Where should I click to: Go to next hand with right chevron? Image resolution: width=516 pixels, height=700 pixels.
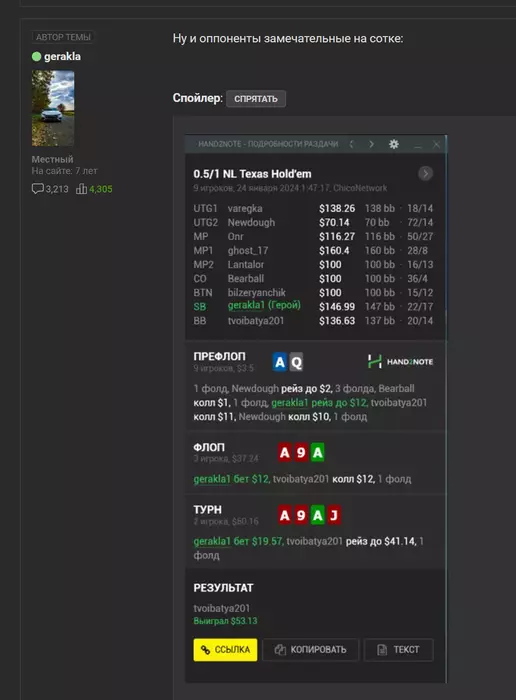[371, 144]
